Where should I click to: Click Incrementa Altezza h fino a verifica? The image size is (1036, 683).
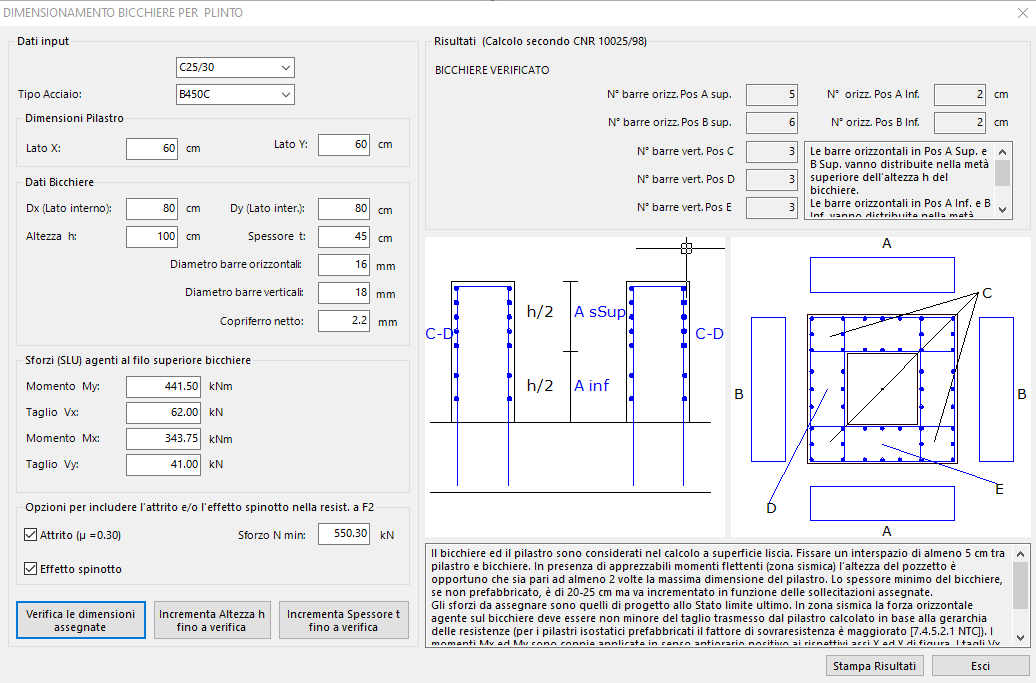(x=212, y=620)
